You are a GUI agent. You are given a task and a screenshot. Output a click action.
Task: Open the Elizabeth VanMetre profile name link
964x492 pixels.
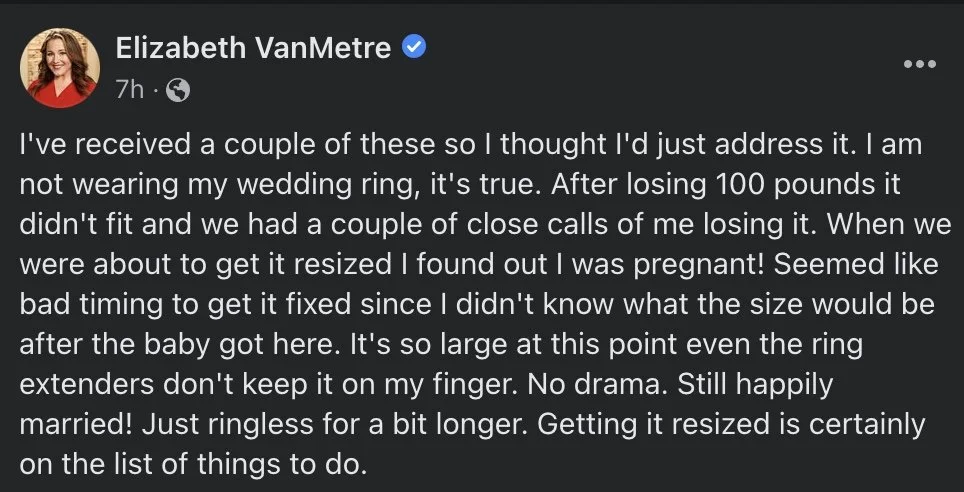point(253,46)
